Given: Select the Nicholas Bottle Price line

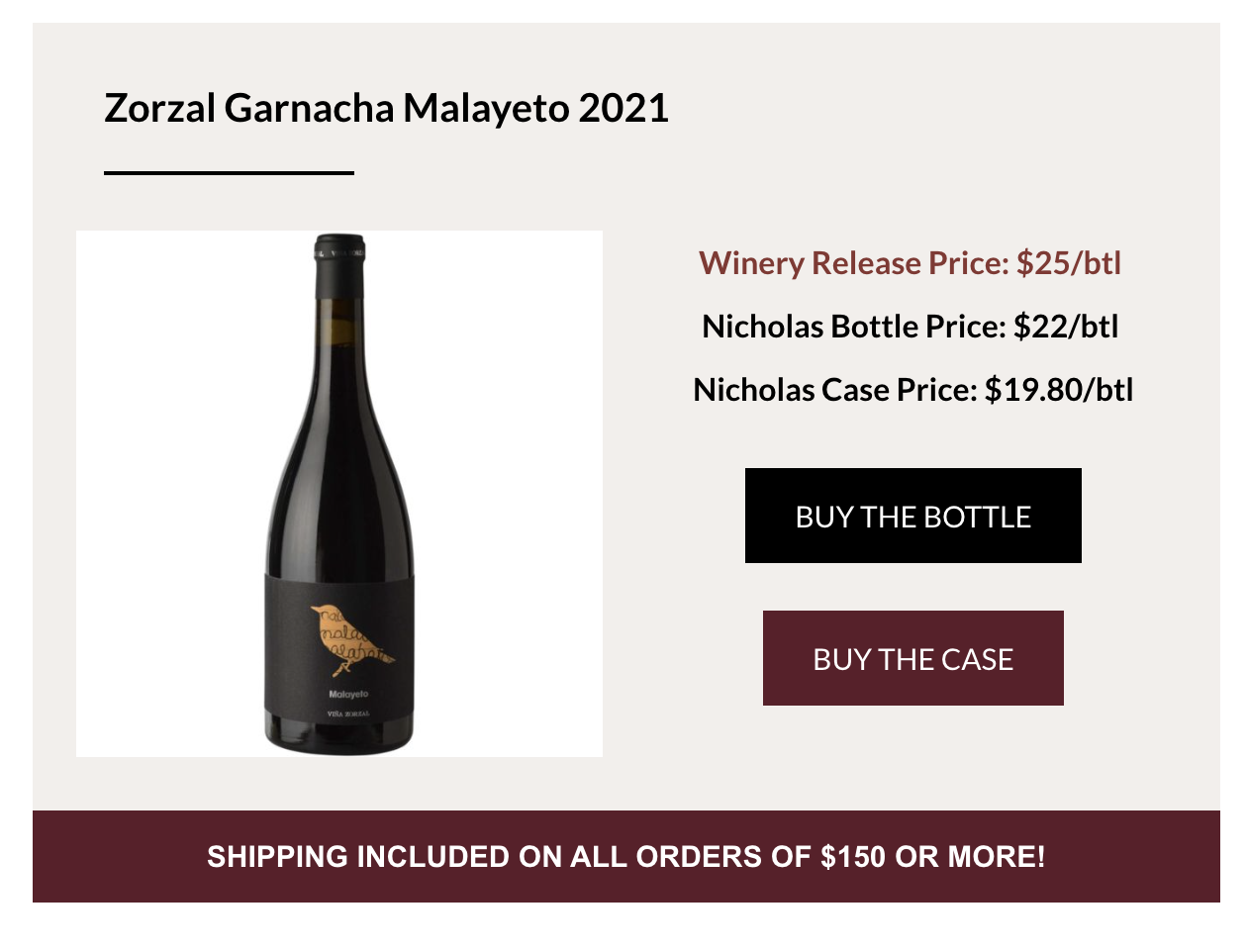Looking at the screenshot, I should coord(910,327).
